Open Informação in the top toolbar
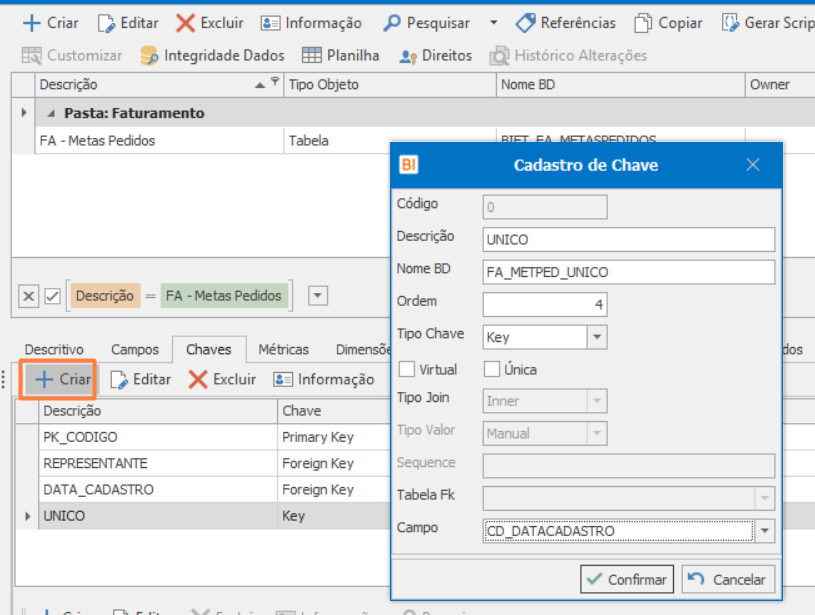The height and width of the screenshot is (615, 815). (311, 23)
